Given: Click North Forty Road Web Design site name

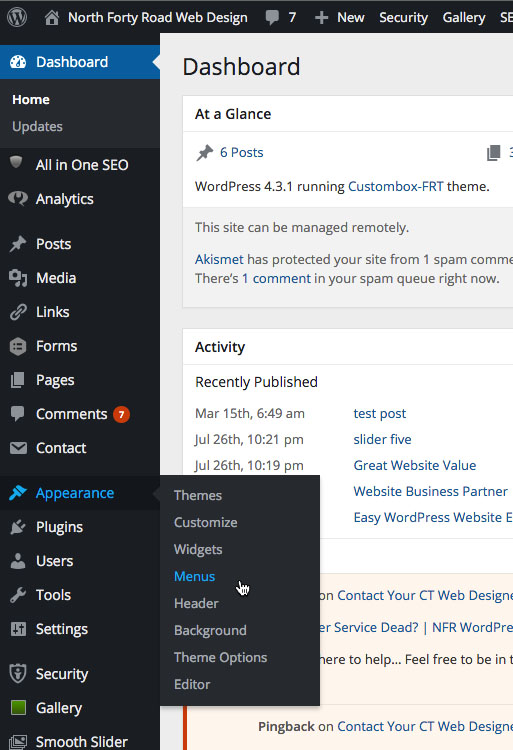Looking at the screenshot, I should click(158, 18).
